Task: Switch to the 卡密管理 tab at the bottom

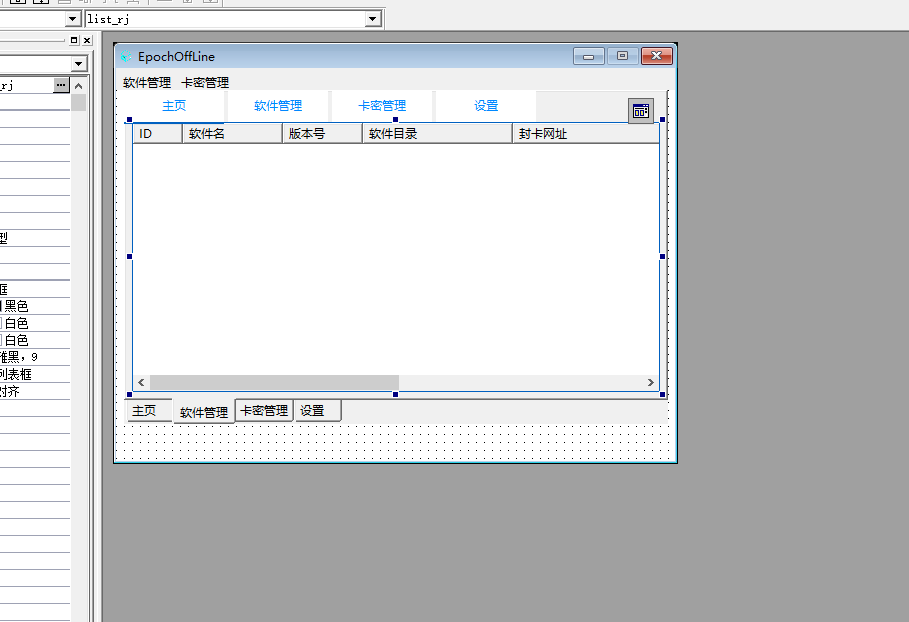Action: pyautogui.click(x=263, y=410)
